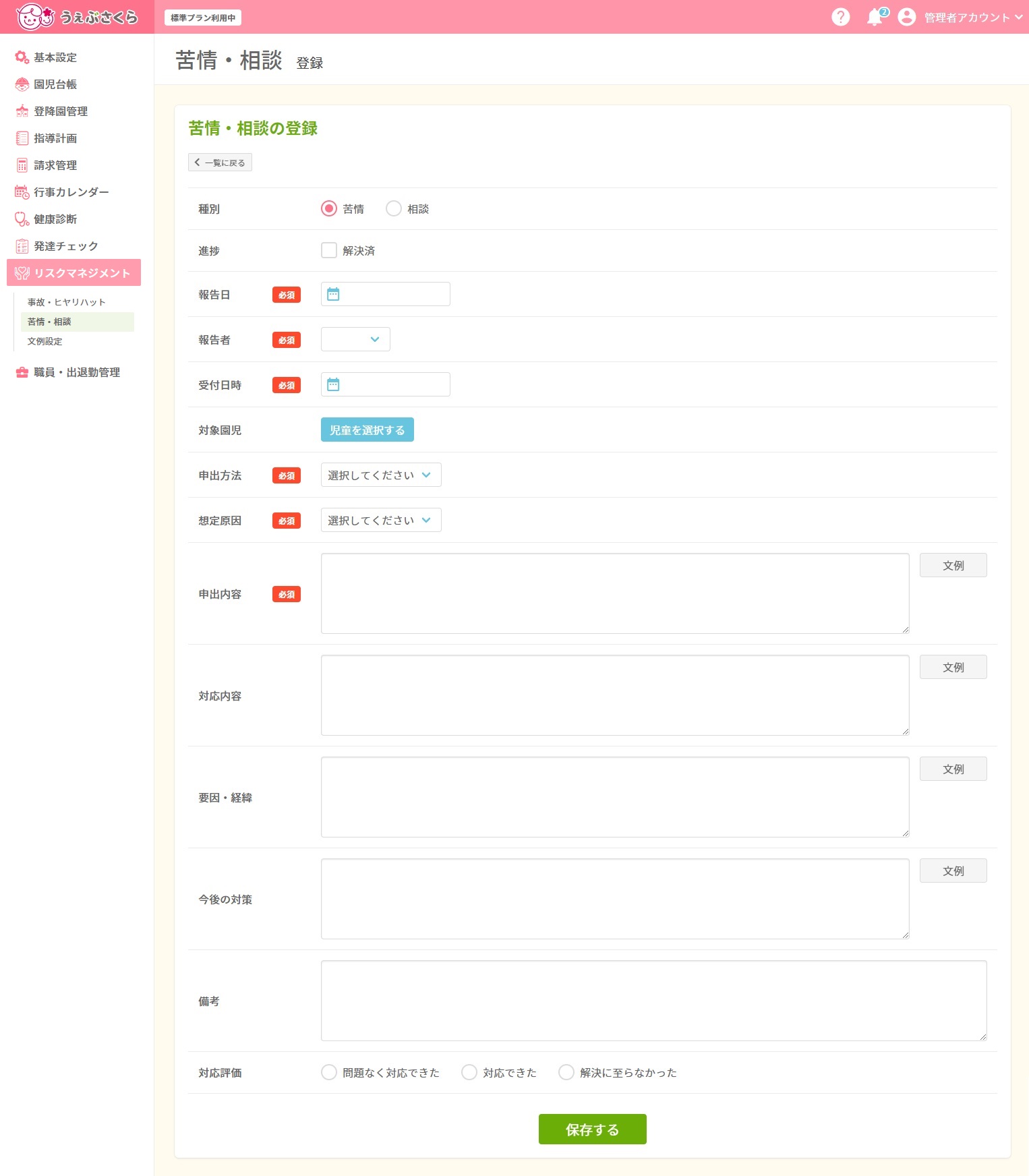Click the リスクマネジメント hands icon
Screen dimensions: 1029x1176
22,273
